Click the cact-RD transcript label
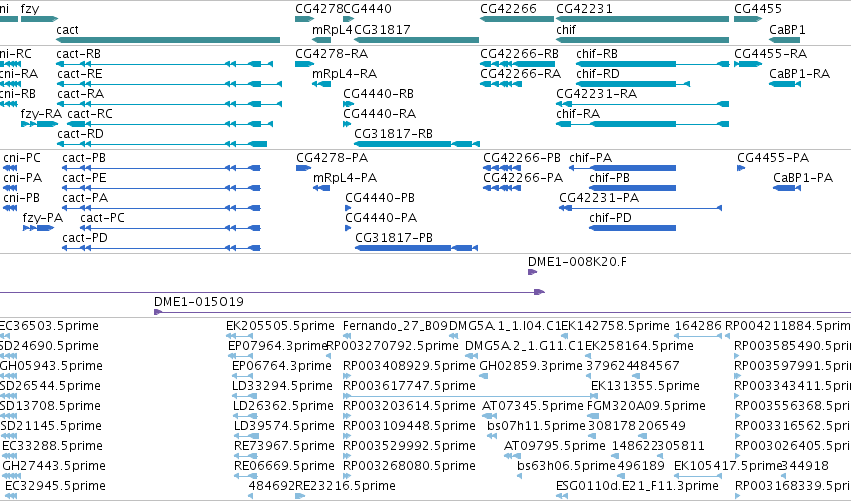851x501 pixels. click(x=80, y=134)
